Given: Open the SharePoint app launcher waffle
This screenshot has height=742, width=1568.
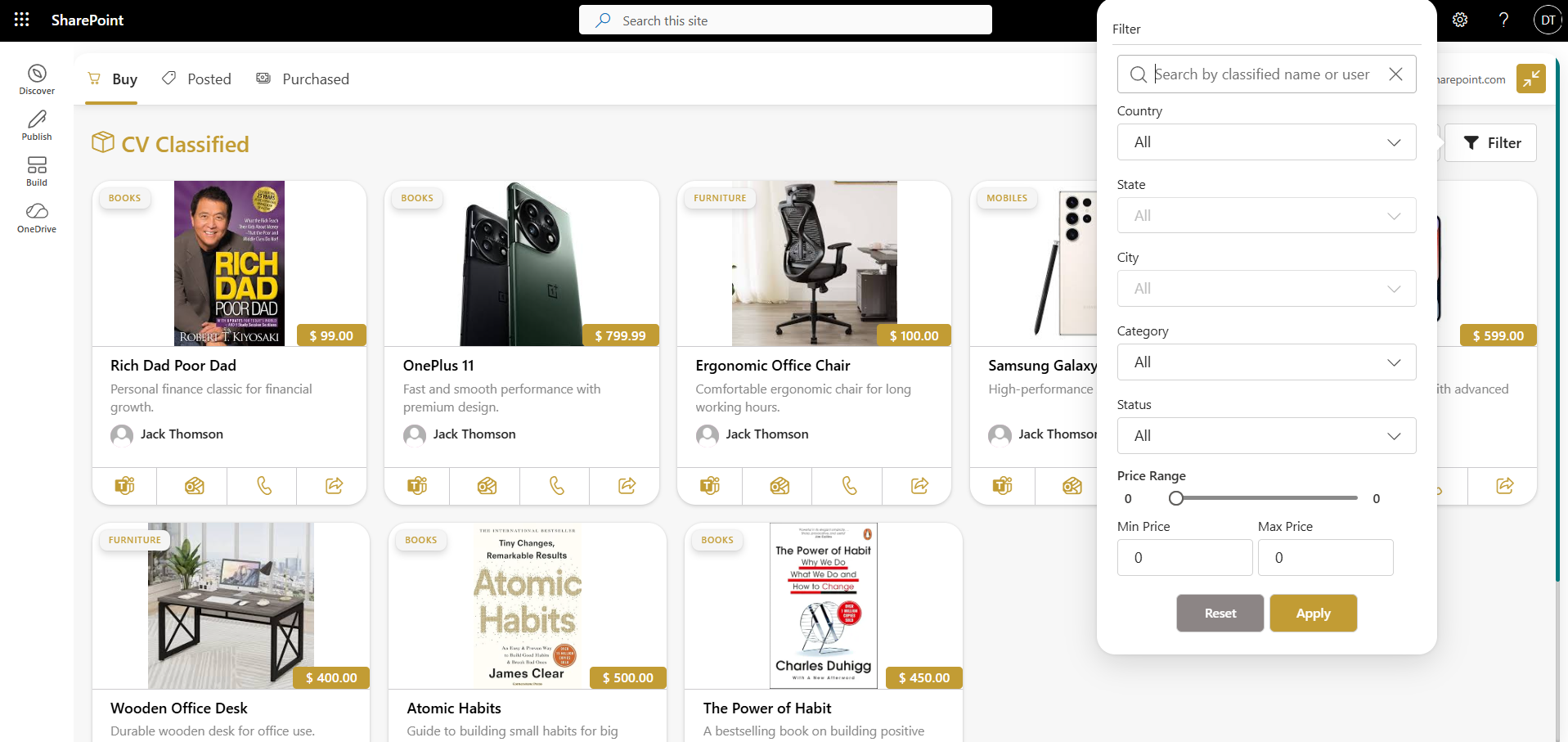Looking at the screenshot, I should coord(22,20).
